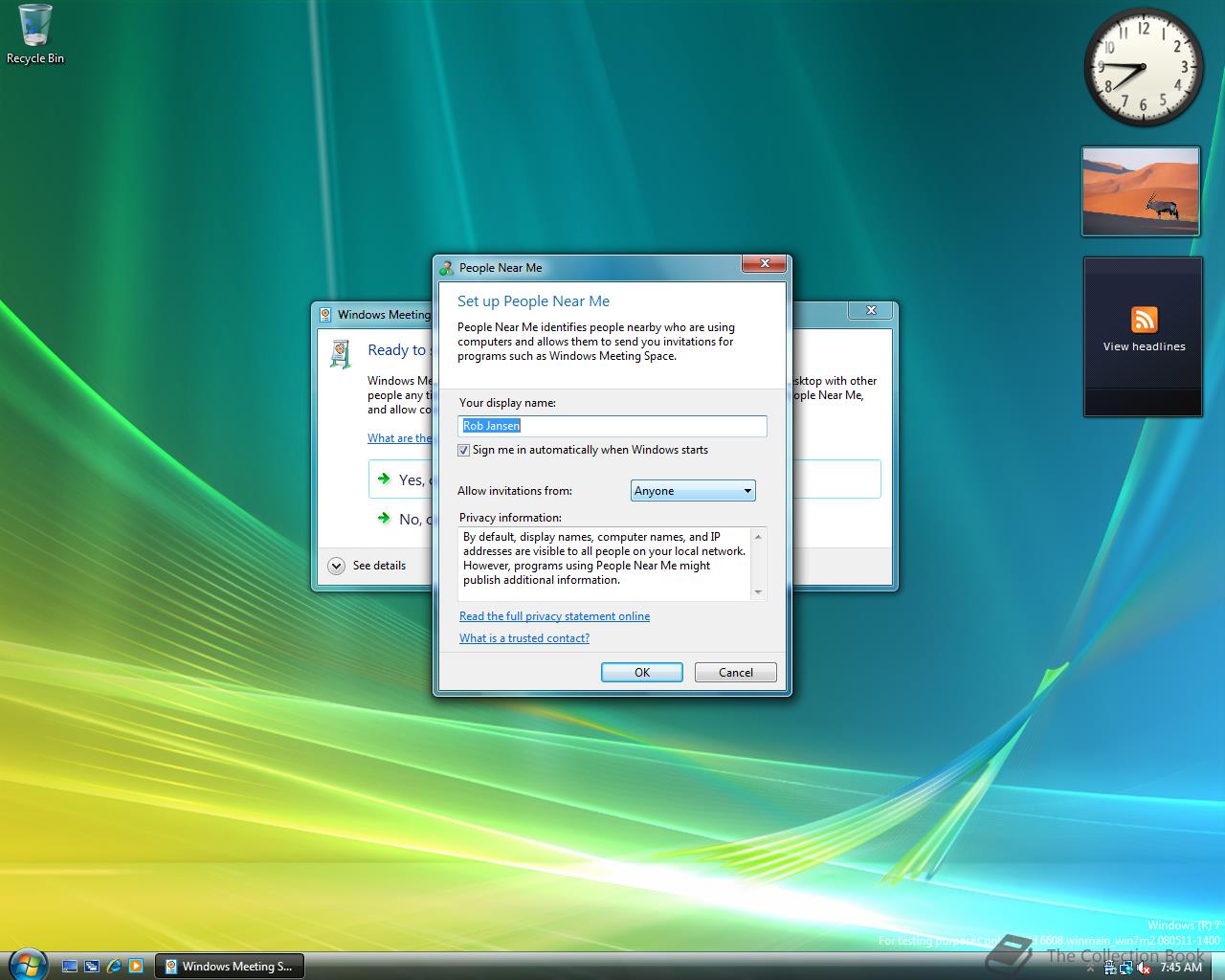1225x980 pixels.
Task: Click the Slide Show gadget picture
Action: click(x=1141, y=190)
